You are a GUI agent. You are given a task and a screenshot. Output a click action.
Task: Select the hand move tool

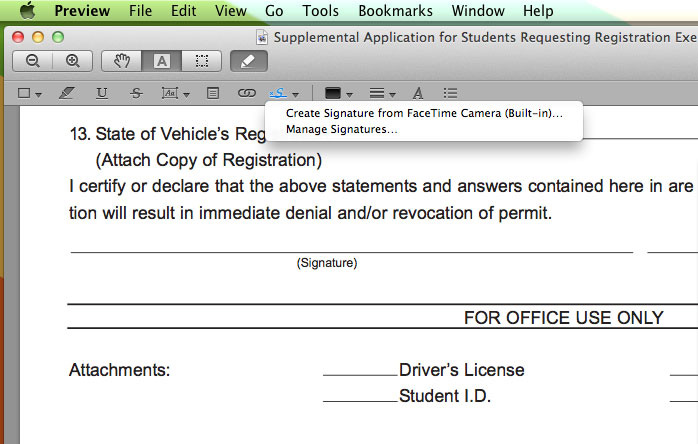pyautogui.click(x=123, y=60)
